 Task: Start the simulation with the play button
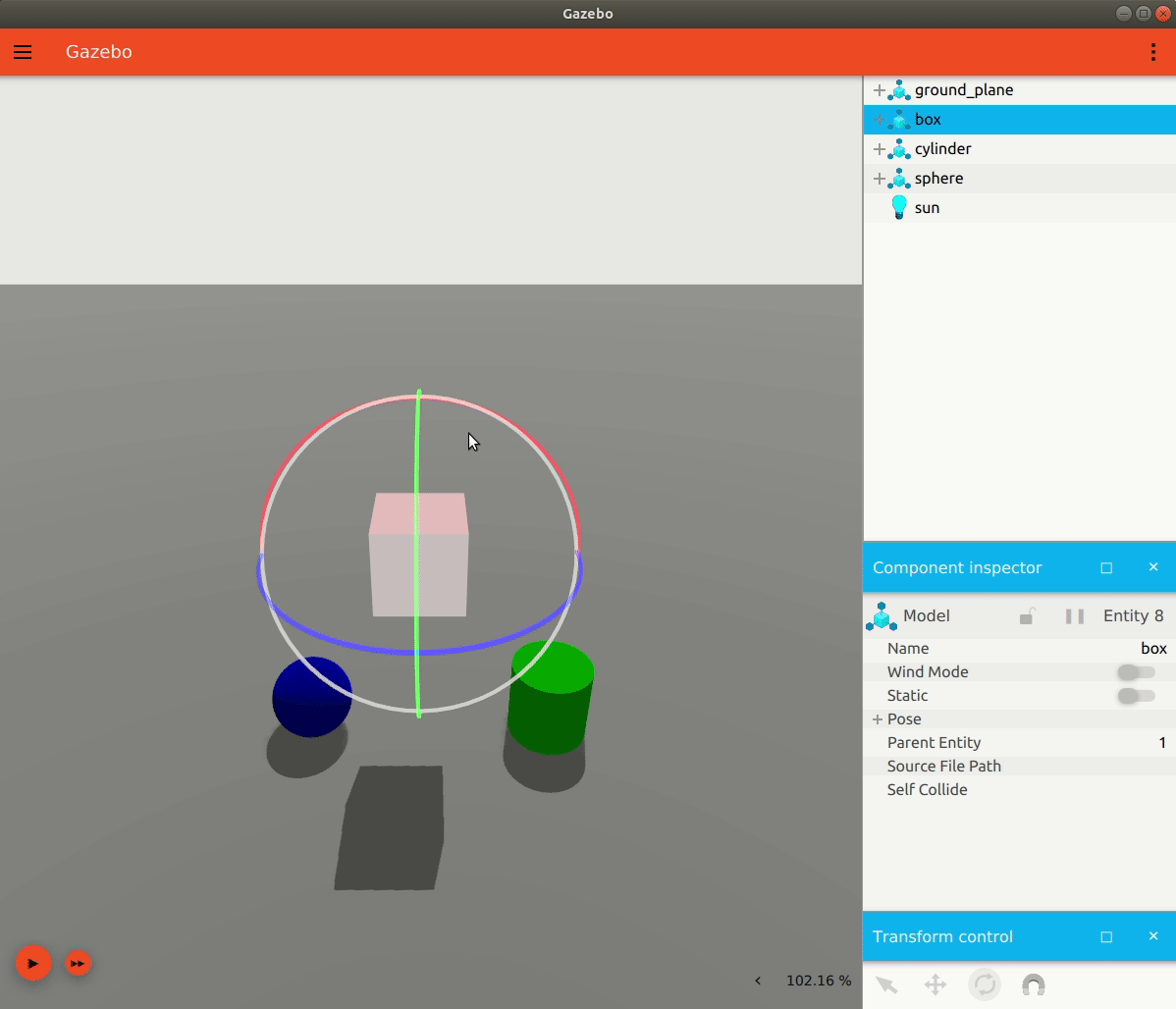click(x=33, y=963)
